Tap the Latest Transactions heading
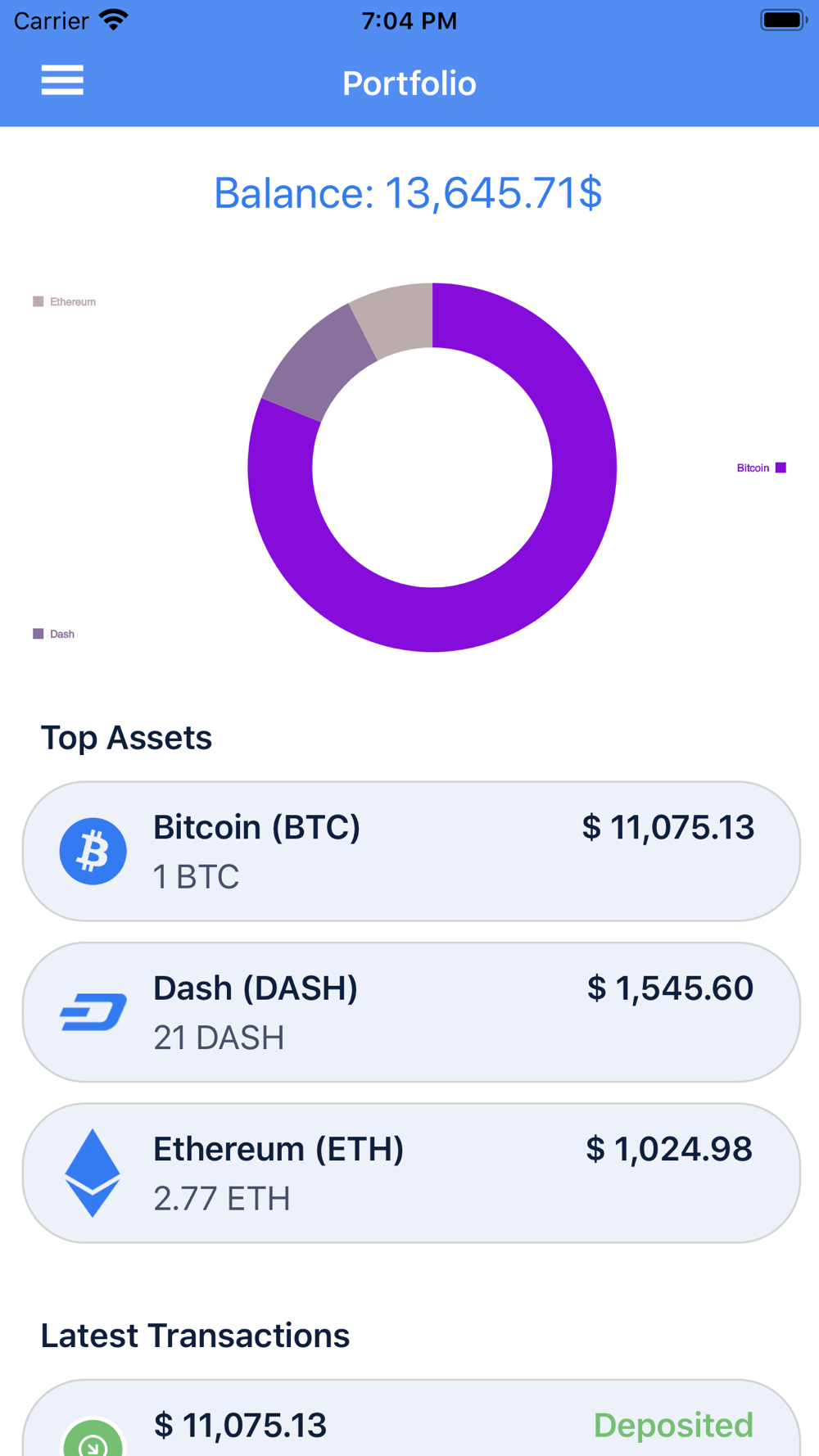The height and width of the screenshot is (1456, 819). [195, 1336]
